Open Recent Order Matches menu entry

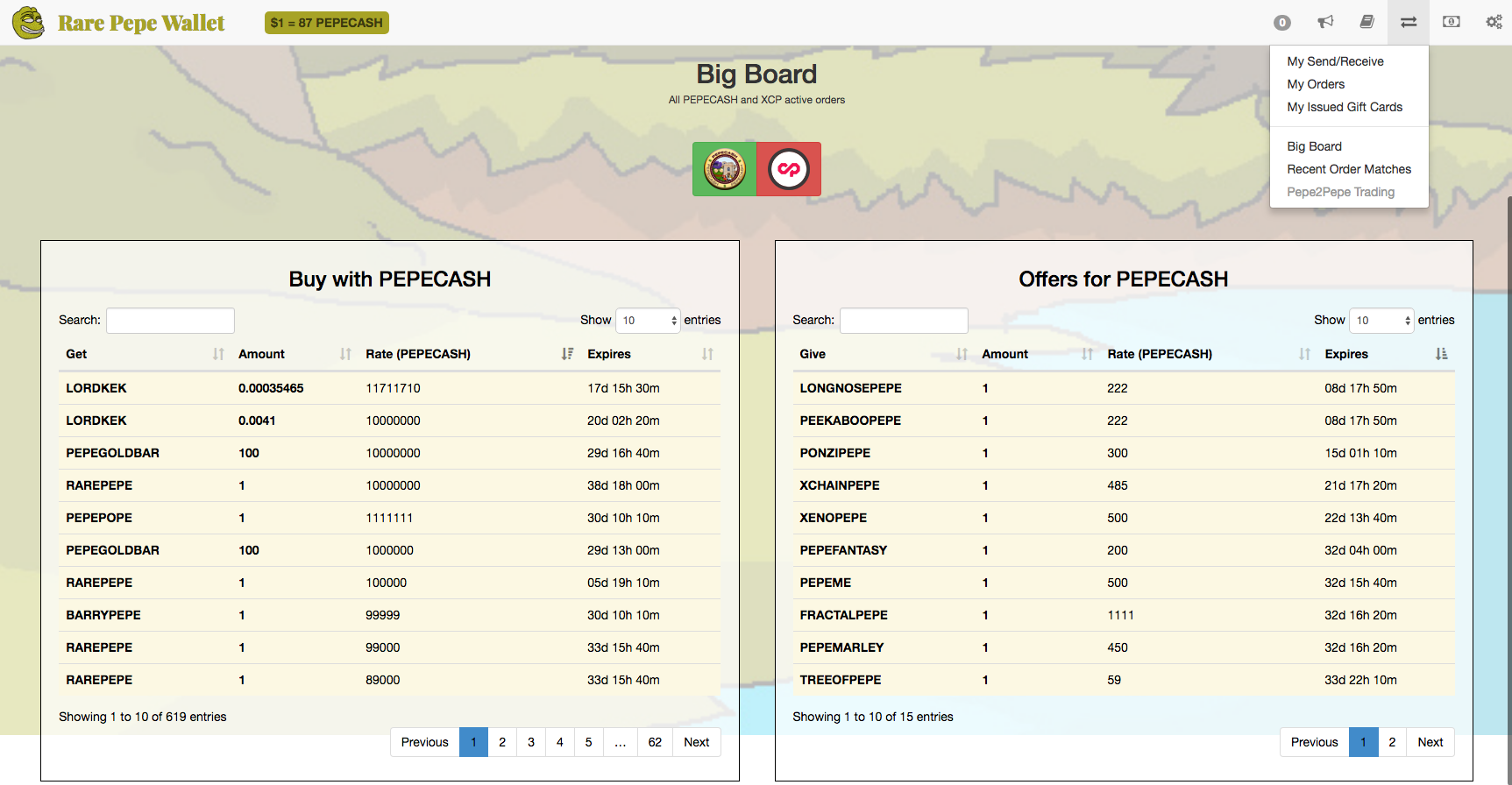click(x=1349, y=169)
